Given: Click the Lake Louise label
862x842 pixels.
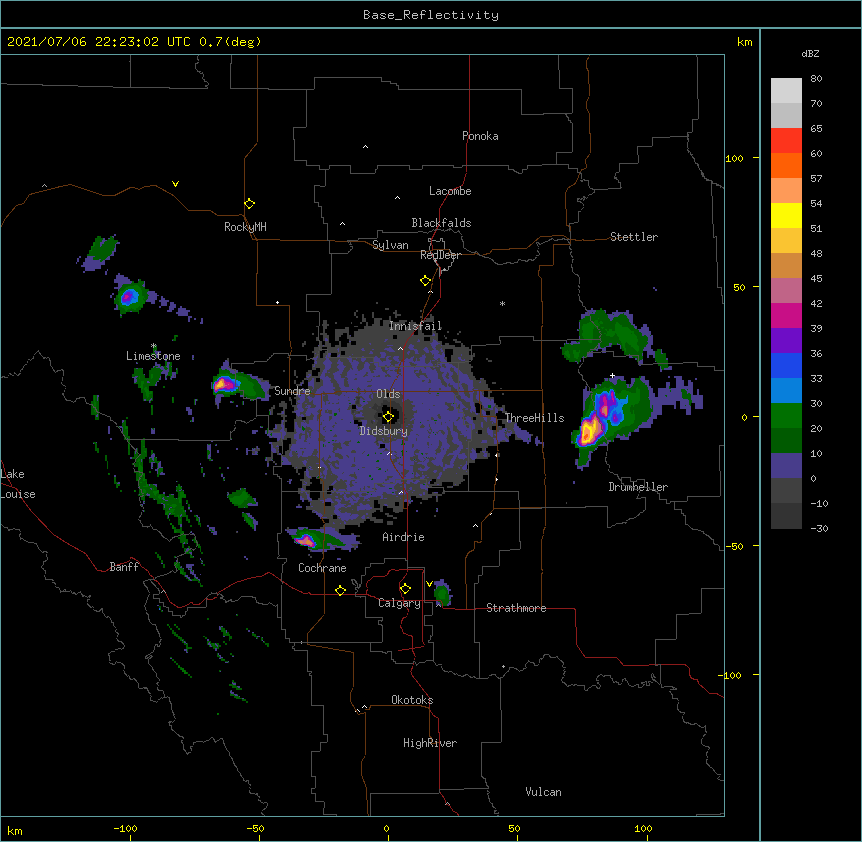Looking at the screenshot, I should pos(18,484).
